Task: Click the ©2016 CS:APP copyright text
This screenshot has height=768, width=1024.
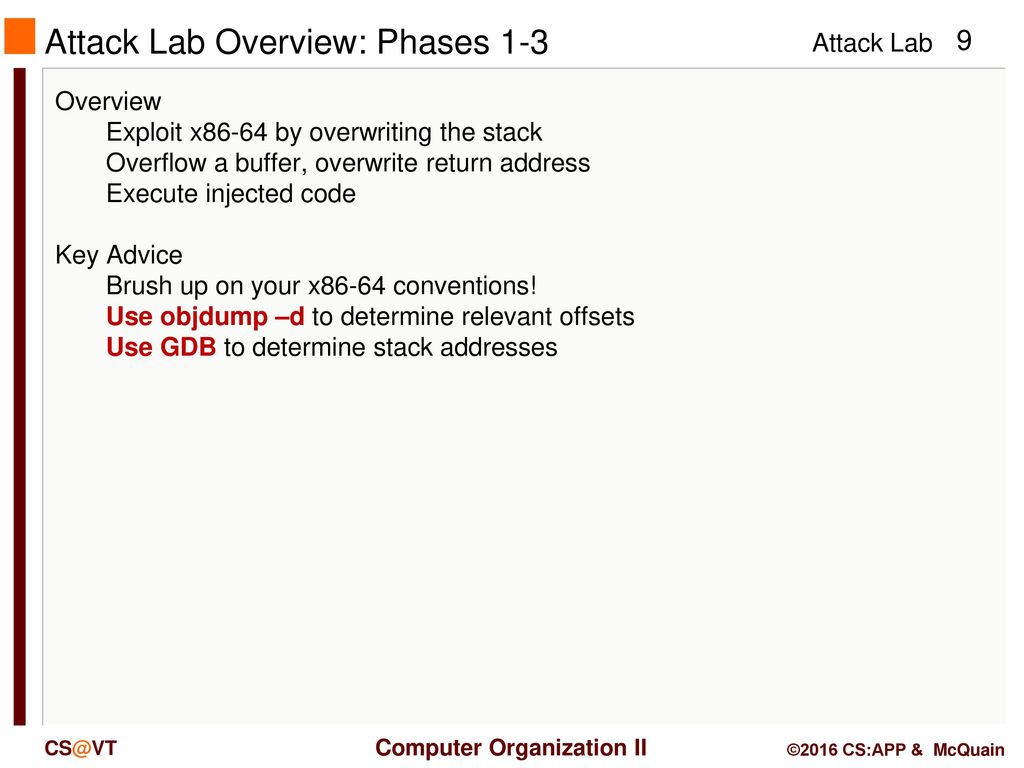Action: [854, 750]
